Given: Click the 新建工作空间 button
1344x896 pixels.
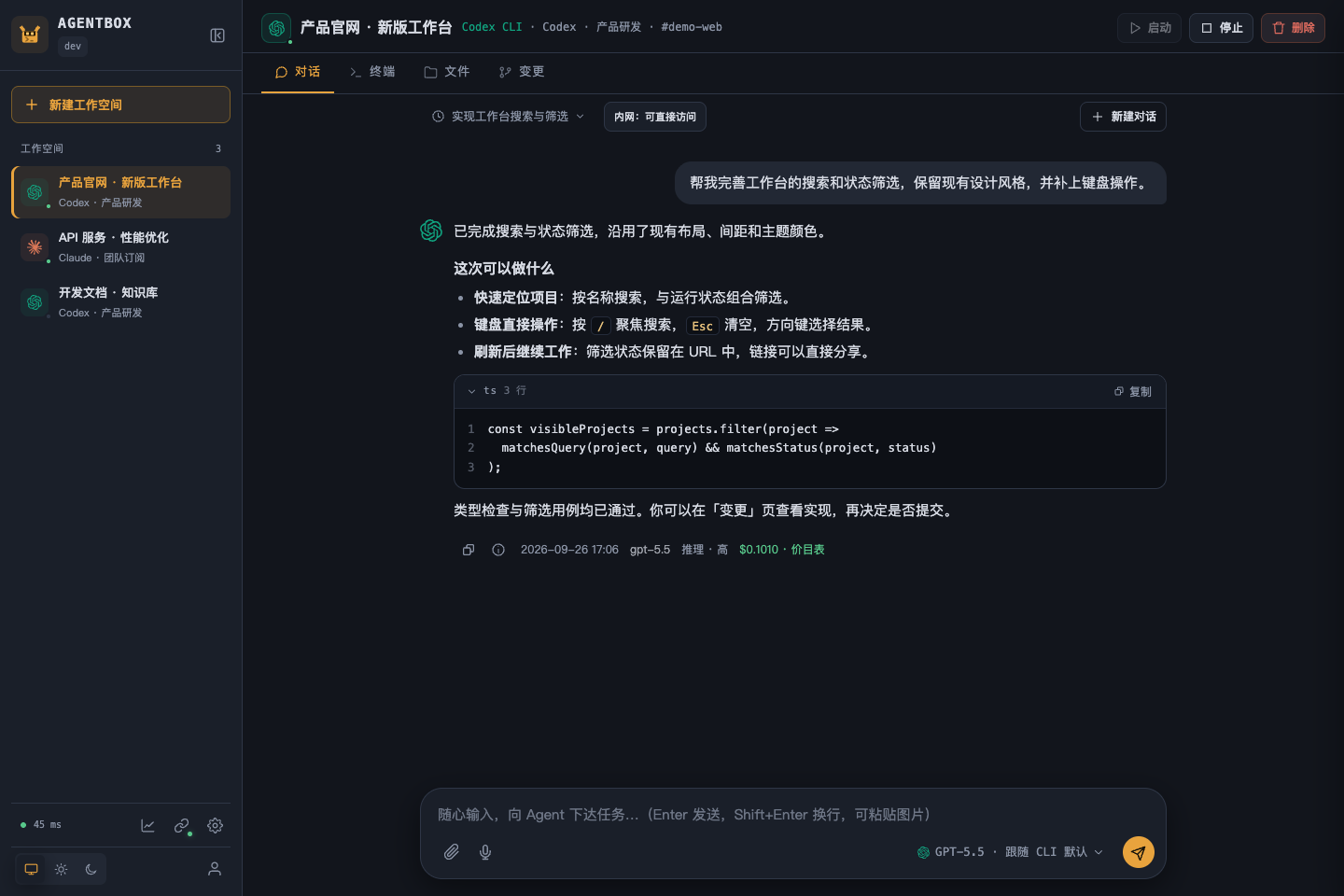Looking at the screenshot, I should click(x=120, y=105).
